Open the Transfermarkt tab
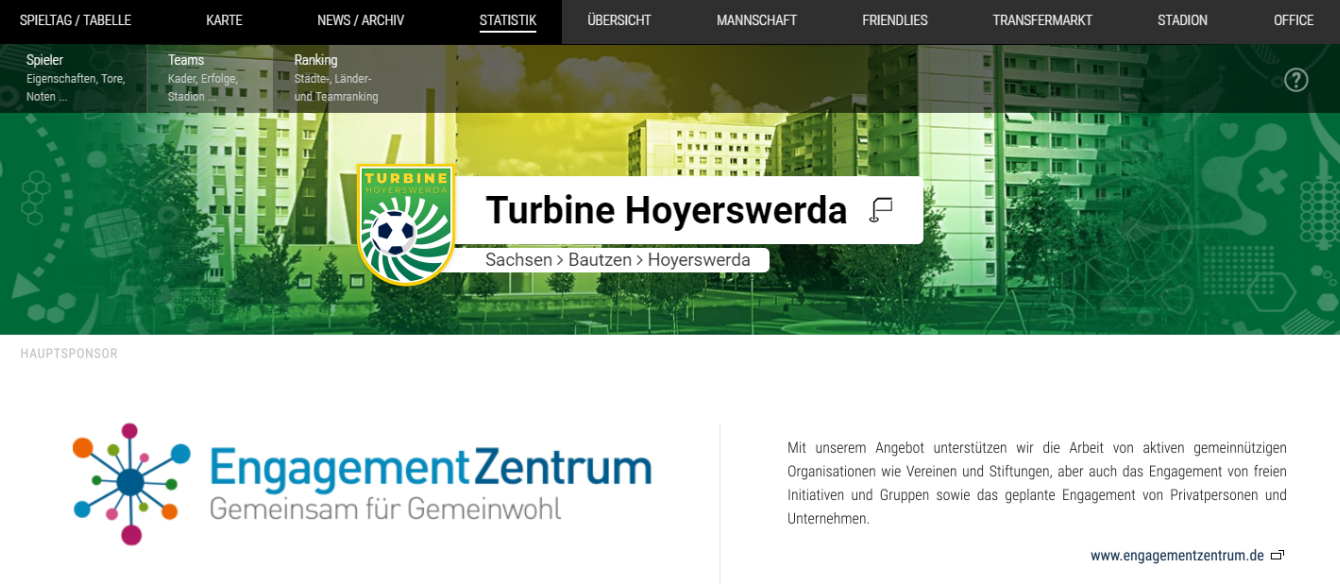 tap(1042, 21)
